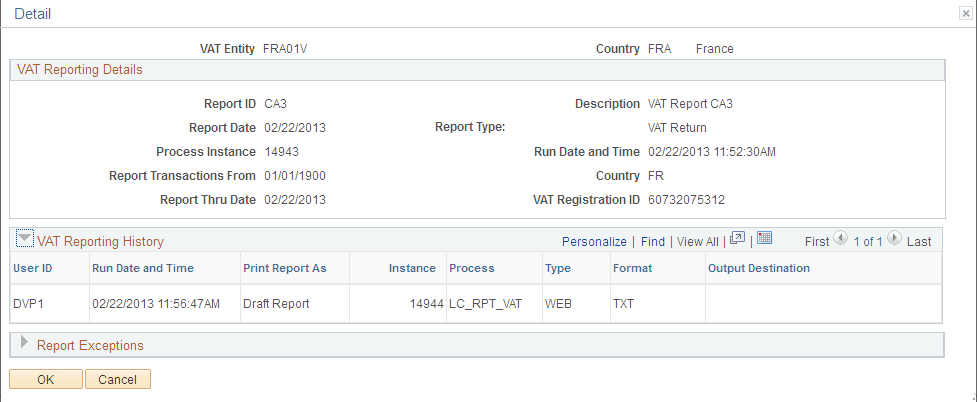
Task: Show next row arrow icon
Action: (895, 238)
